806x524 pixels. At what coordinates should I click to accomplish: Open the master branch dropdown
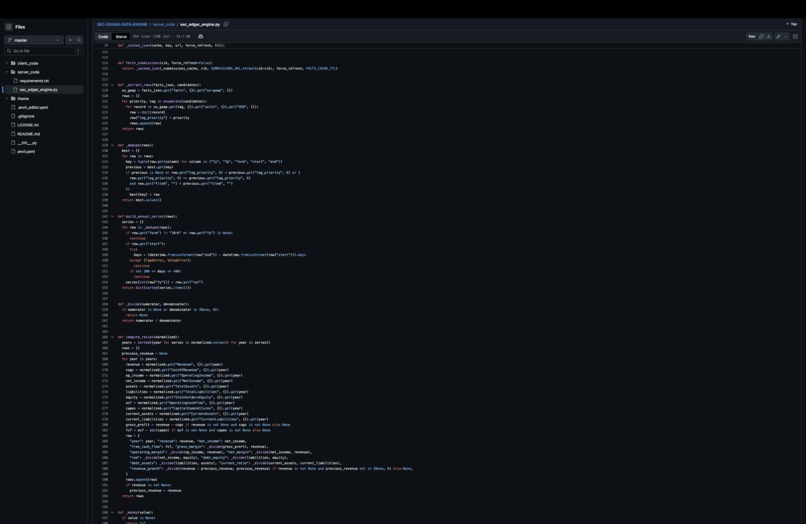pyautogui.click(x=34, y=40)
